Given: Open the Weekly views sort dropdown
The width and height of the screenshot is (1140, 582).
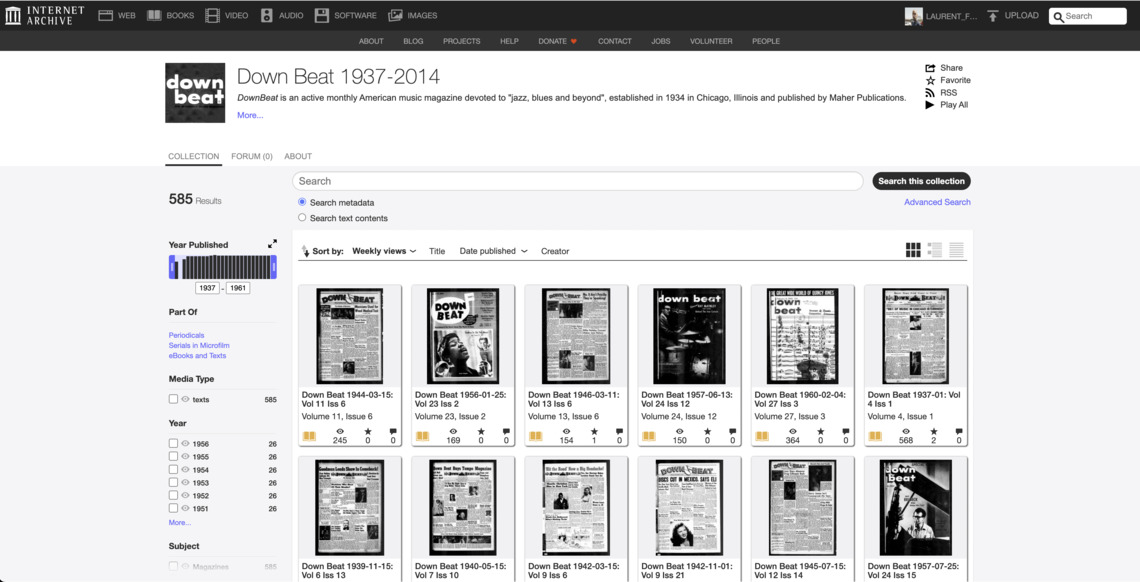Looking at the screenshot, I should click(x=384, y=251).
